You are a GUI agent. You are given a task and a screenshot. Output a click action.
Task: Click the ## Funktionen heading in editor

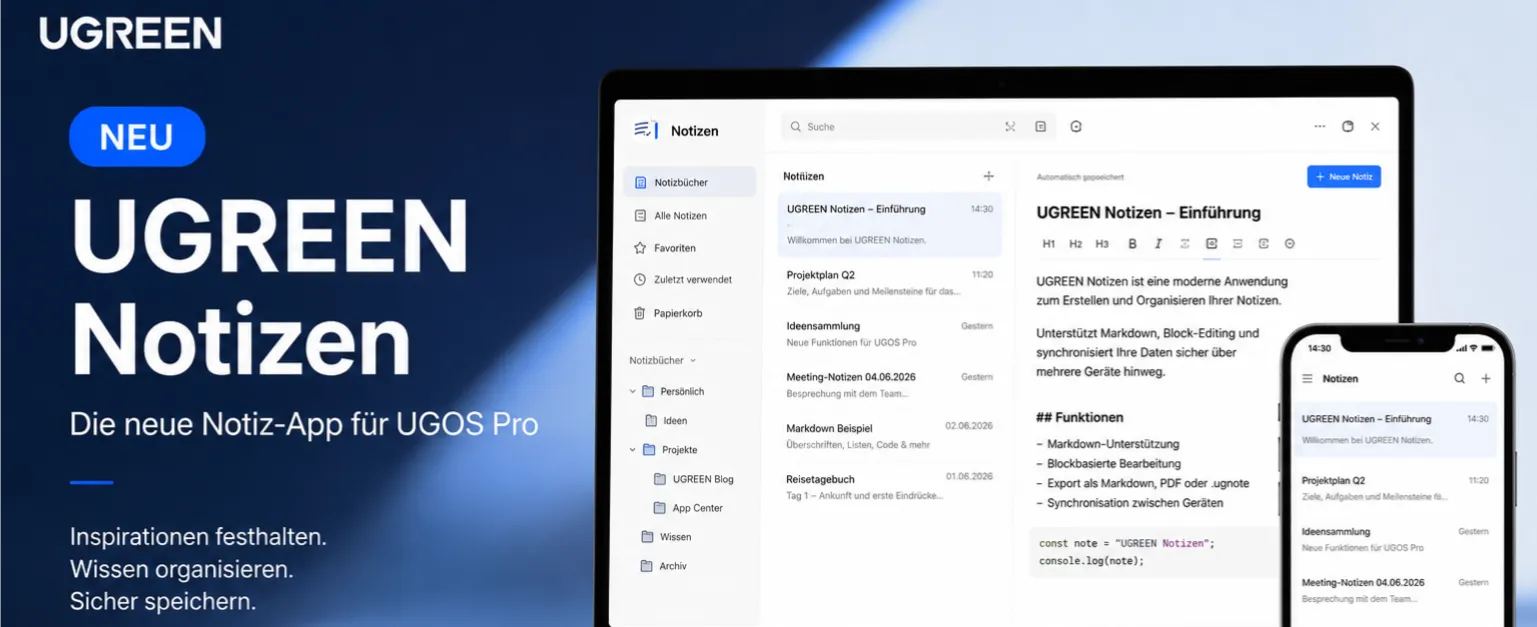[1079, 417]
